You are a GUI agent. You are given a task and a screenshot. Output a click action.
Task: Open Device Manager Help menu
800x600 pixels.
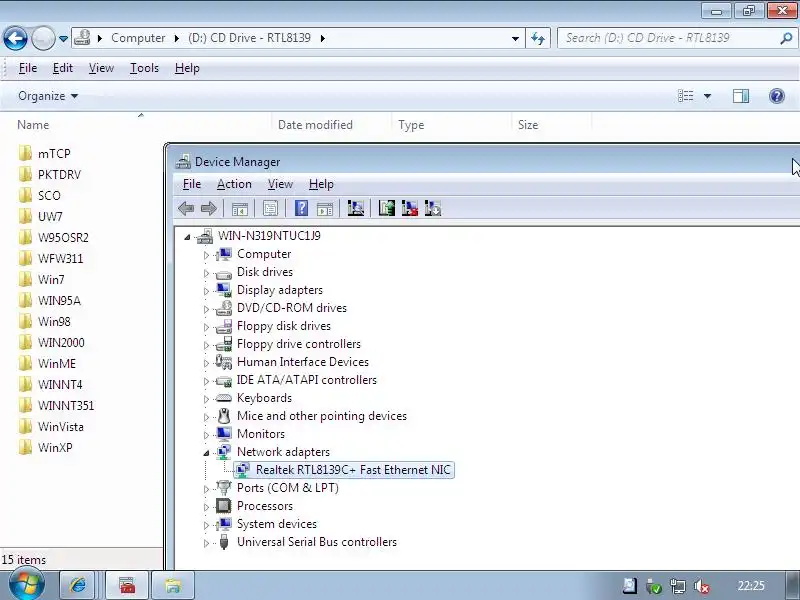tap(321, 184)
